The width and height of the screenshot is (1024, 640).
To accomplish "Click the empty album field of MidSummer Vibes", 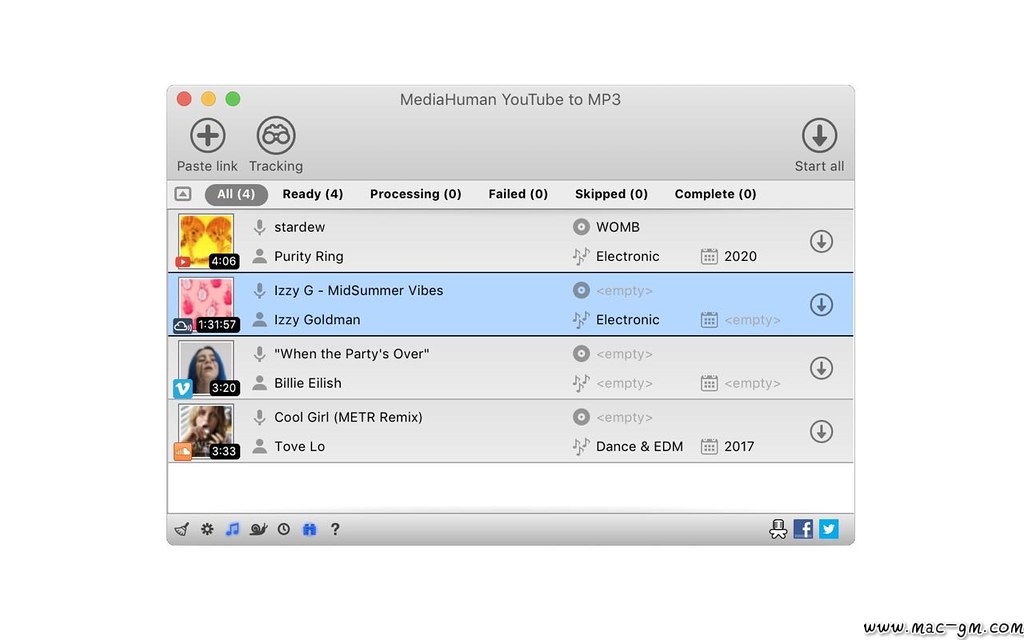I will pyautogui.click(x=624, y=291).
